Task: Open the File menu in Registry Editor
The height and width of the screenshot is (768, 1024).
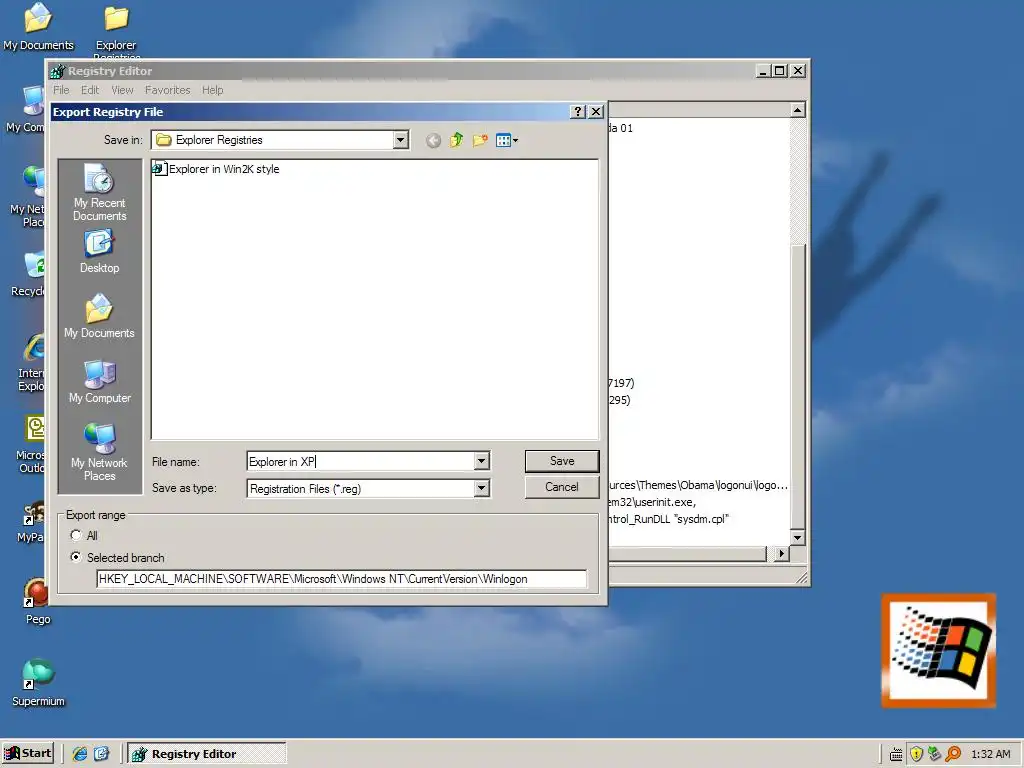Action: pyautogui.click(x=61, y=90)
